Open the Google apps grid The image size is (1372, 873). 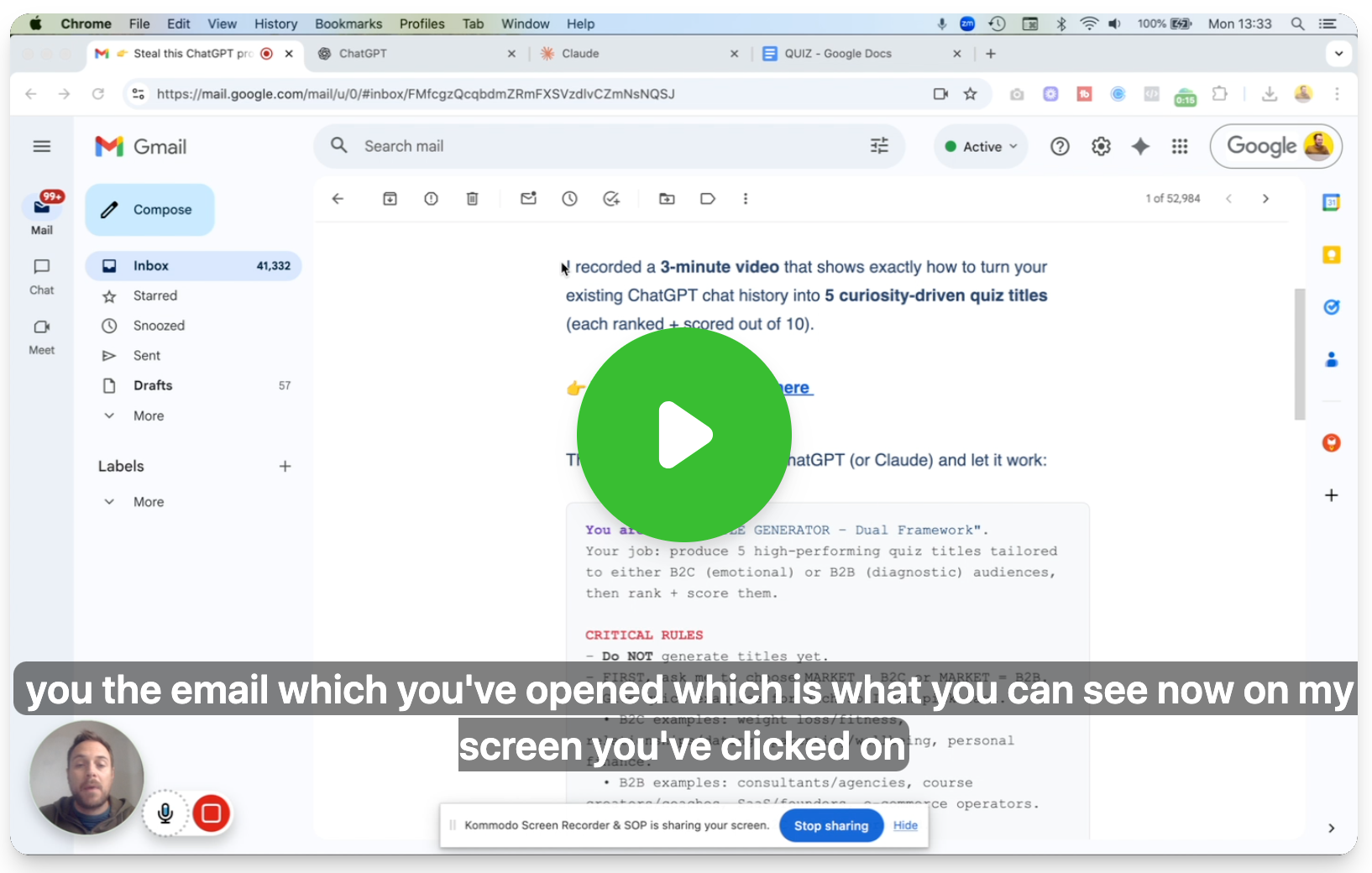coord(1180,147)
